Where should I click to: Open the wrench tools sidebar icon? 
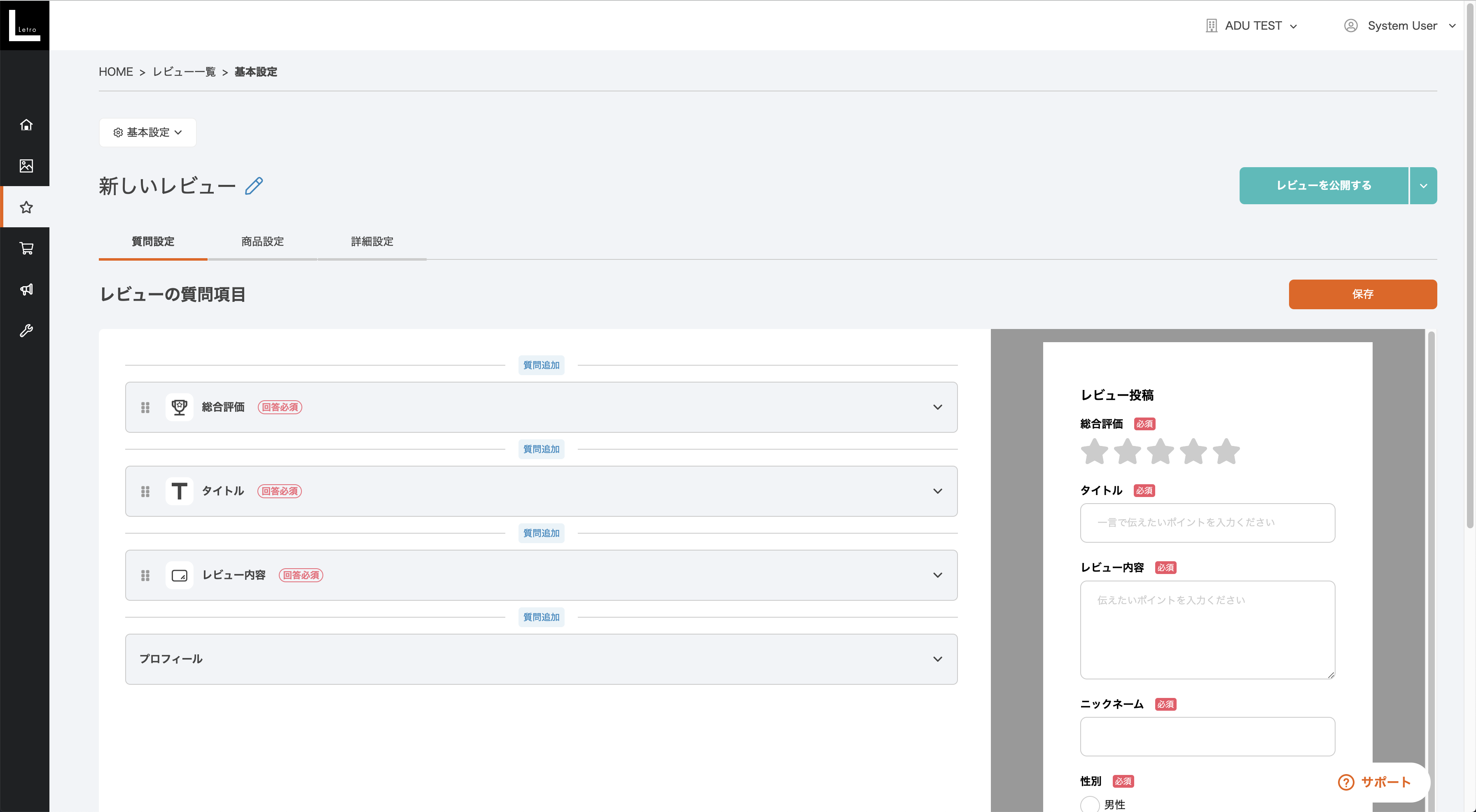click(x=26, y=331)
